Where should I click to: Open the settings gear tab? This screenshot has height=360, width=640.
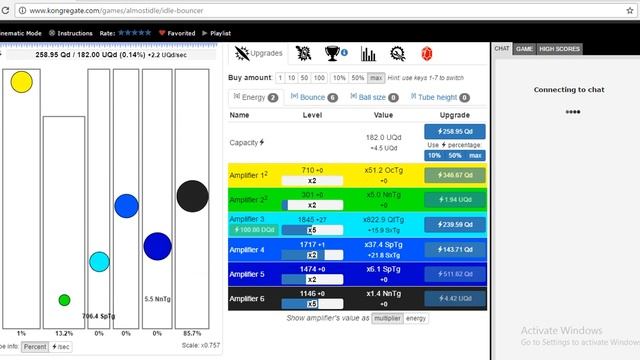[x=398, y=53]
